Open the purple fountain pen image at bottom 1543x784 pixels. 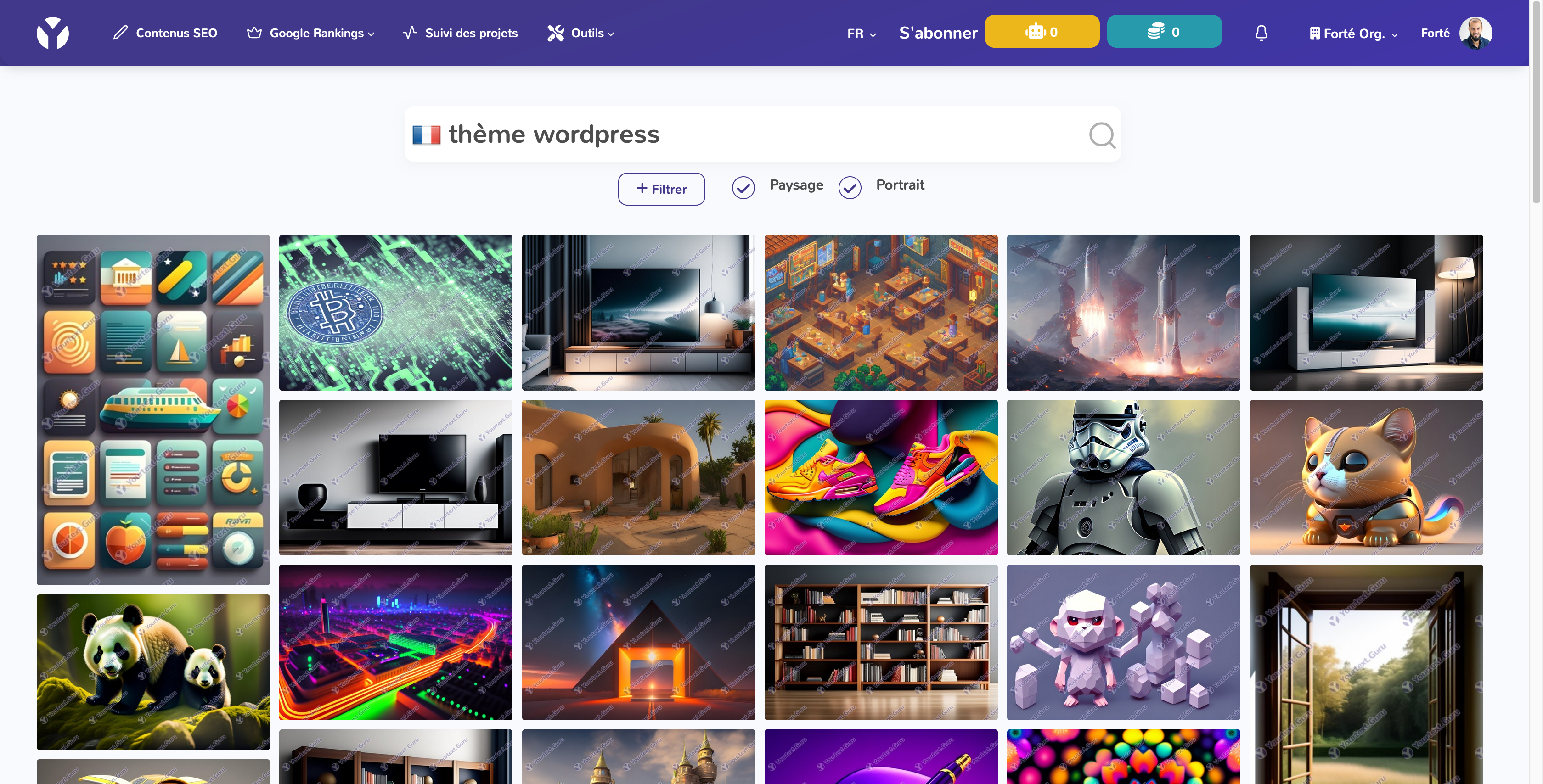point(881,756)
